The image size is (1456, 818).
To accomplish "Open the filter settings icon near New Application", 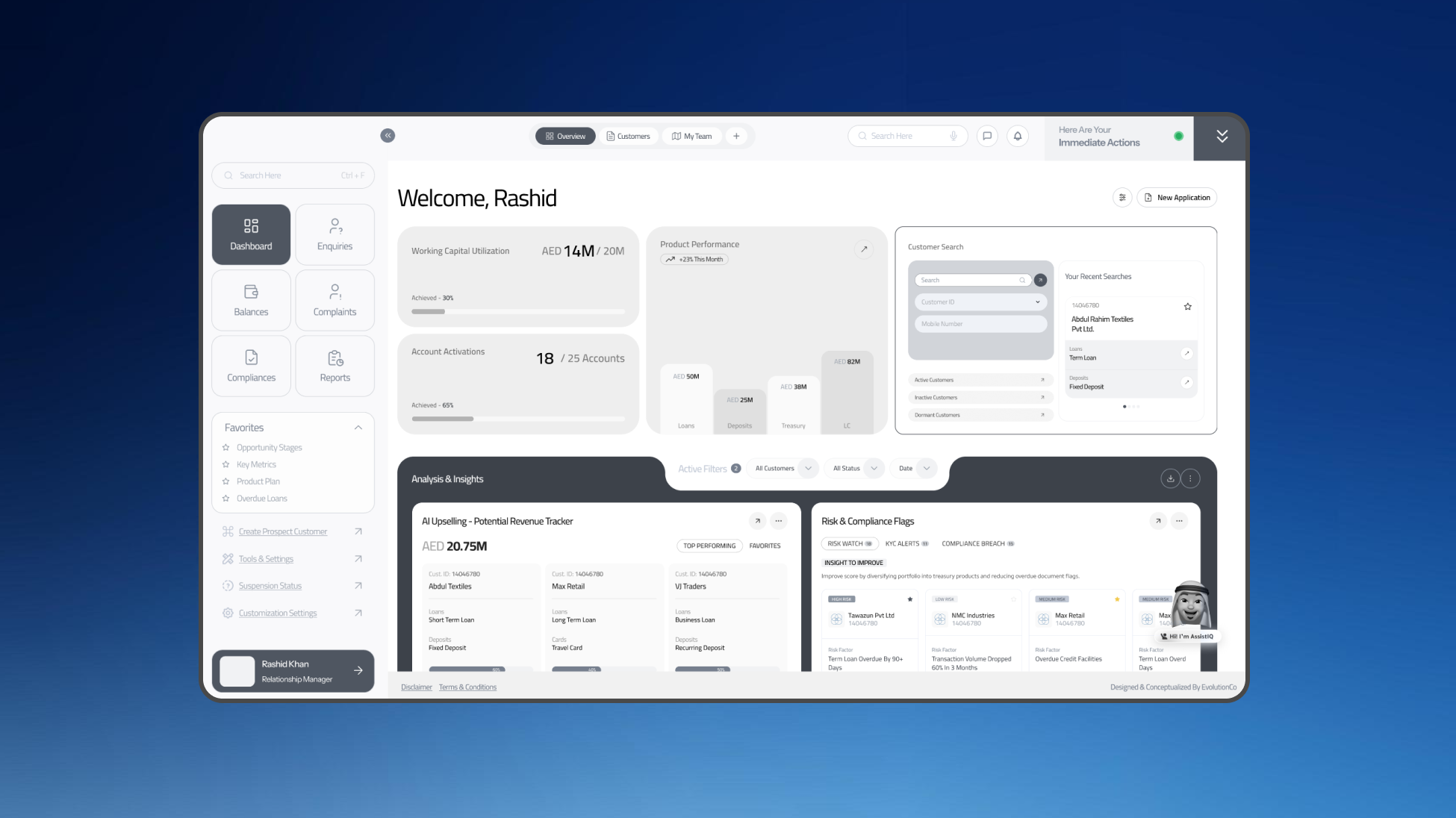I will tap(1121, 198).
